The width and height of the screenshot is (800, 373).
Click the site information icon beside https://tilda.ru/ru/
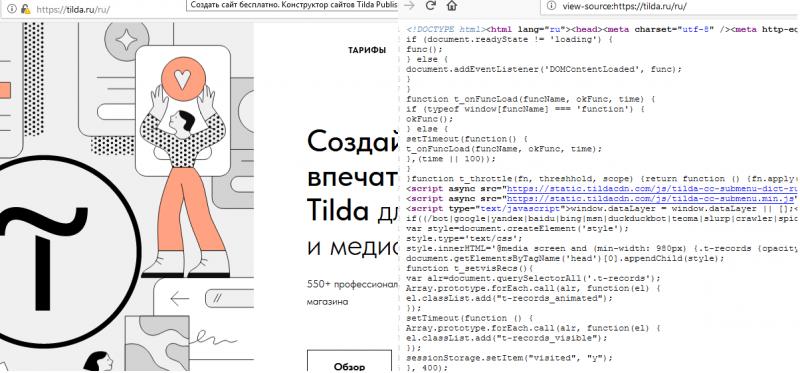(12, 9)
